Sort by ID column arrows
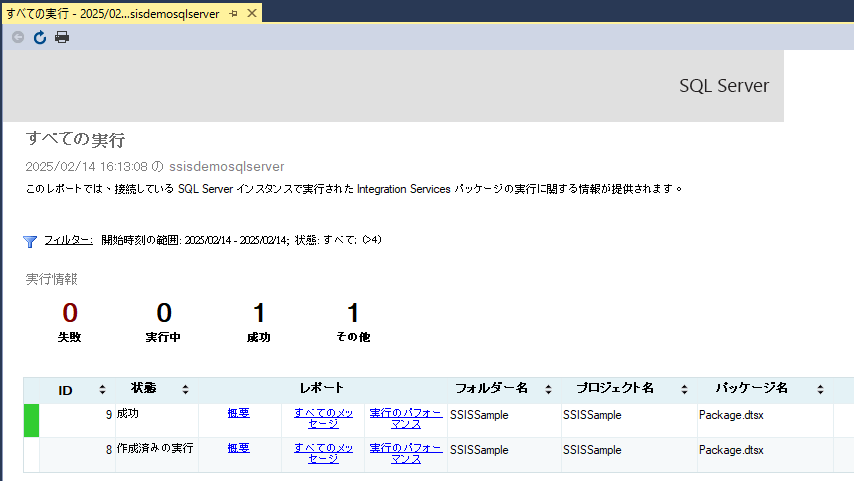Screen dimensions: 854x481 (102, 389)
